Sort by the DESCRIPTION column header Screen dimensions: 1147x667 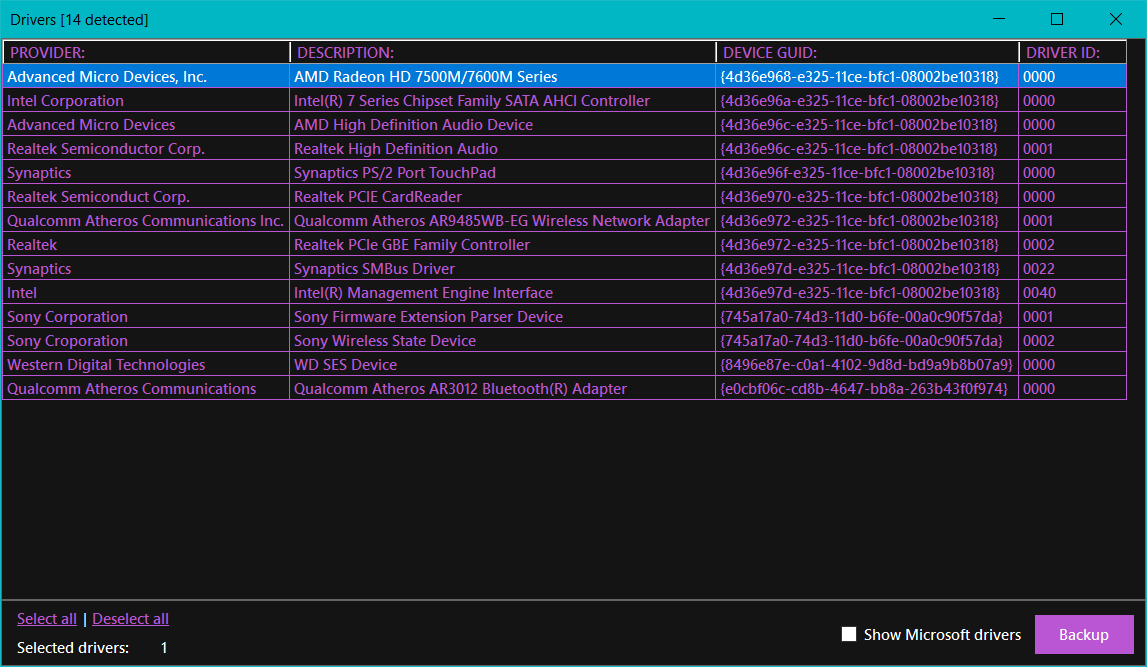click(503, 53)
